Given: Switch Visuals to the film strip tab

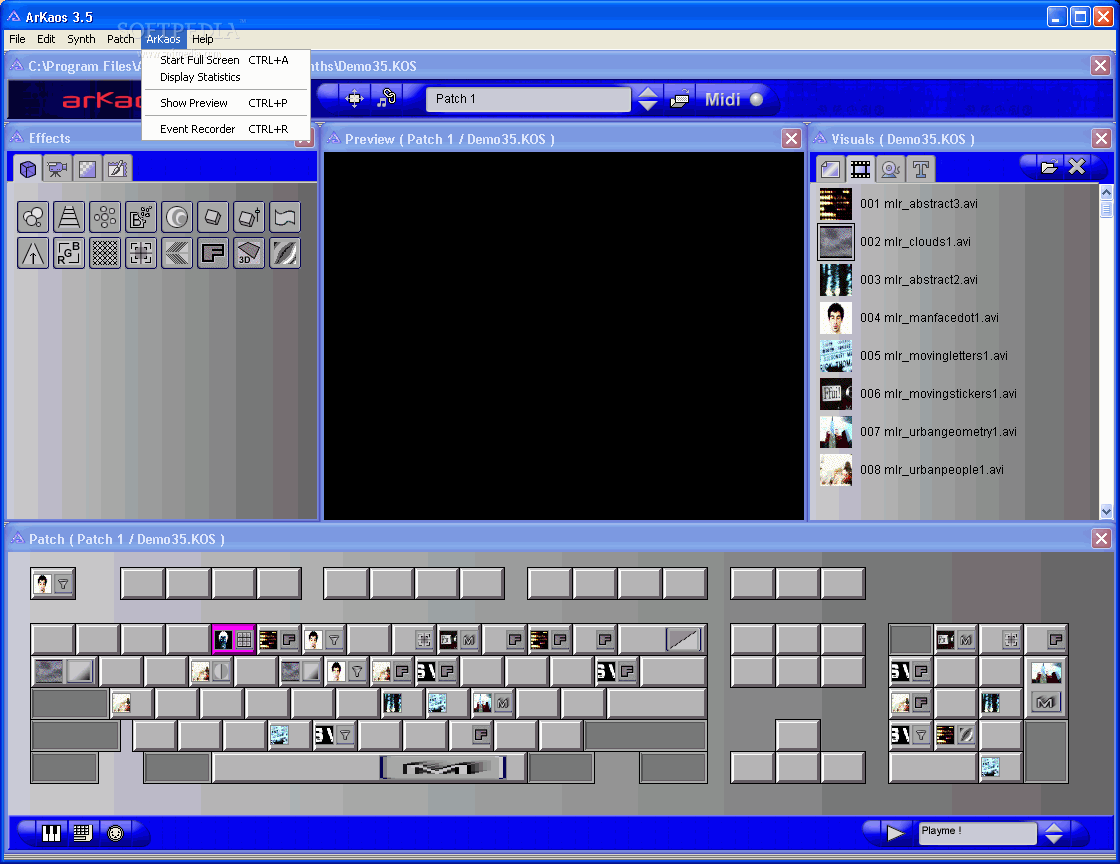Looking at the screenshot, I should pos(860,169).
